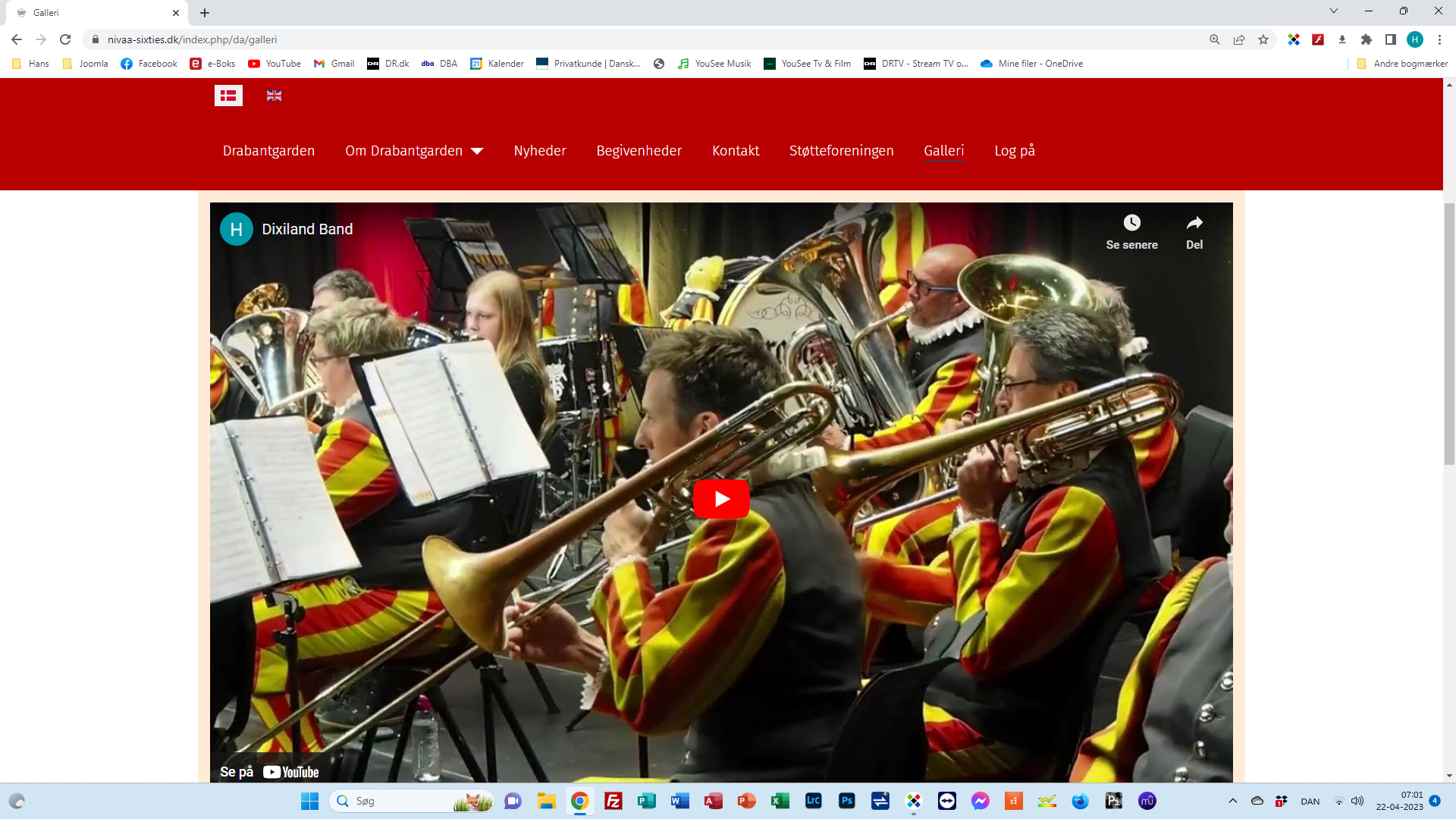Open Photoshop from the taskbar
The image size is (1456, 819).
pyautogui.click(x=846, y=801)
